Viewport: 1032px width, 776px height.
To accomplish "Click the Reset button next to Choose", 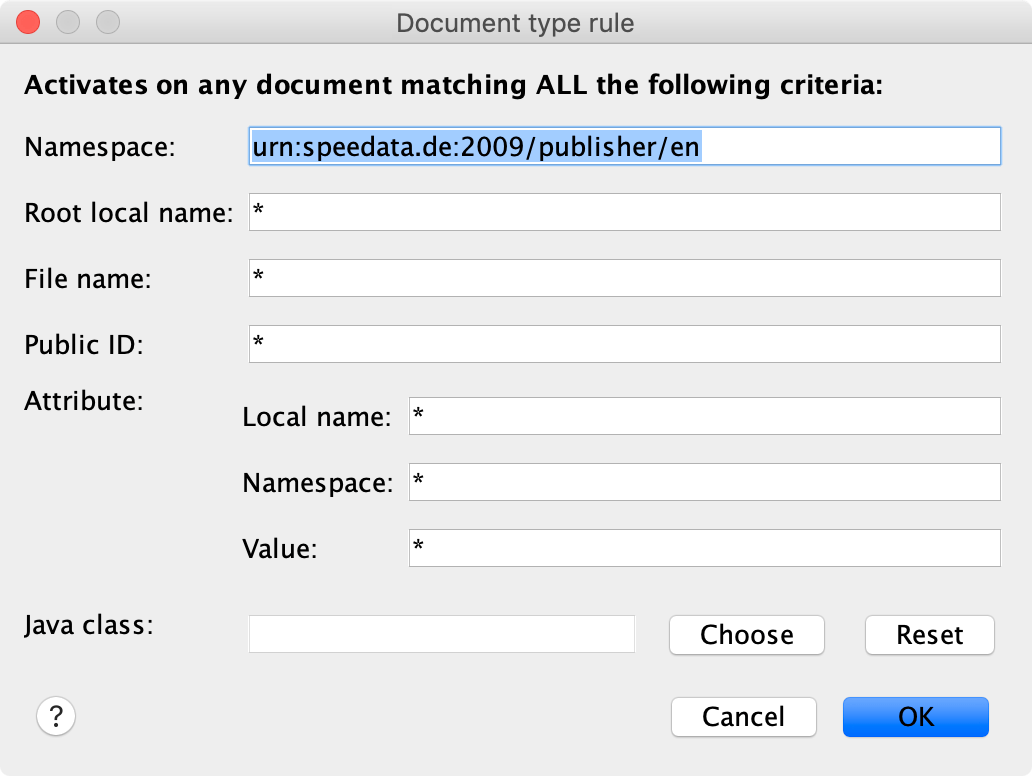I will [929, 635].
